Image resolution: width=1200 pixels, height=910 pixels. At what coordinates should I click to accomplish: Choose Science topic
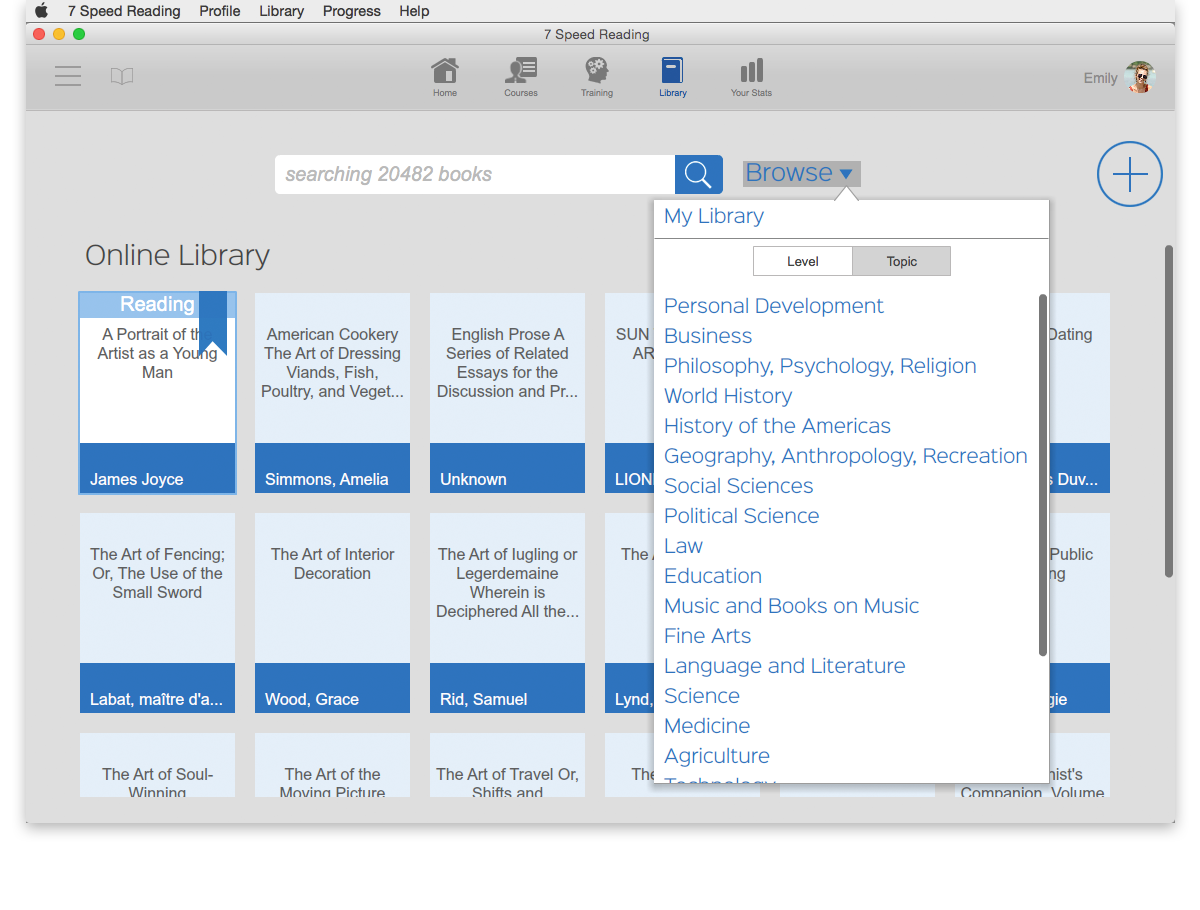pyautogui.click(x=702, y=696)
